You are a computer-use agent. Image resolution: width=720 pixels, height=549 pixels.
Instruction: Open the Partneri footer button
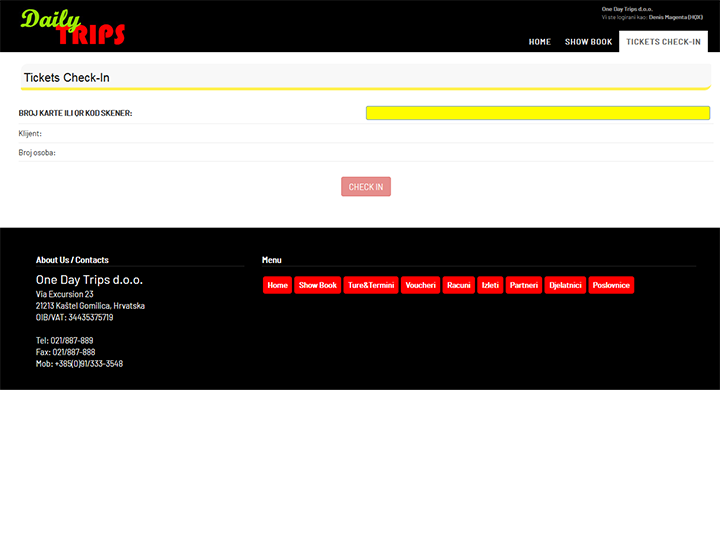pos(523,285)
